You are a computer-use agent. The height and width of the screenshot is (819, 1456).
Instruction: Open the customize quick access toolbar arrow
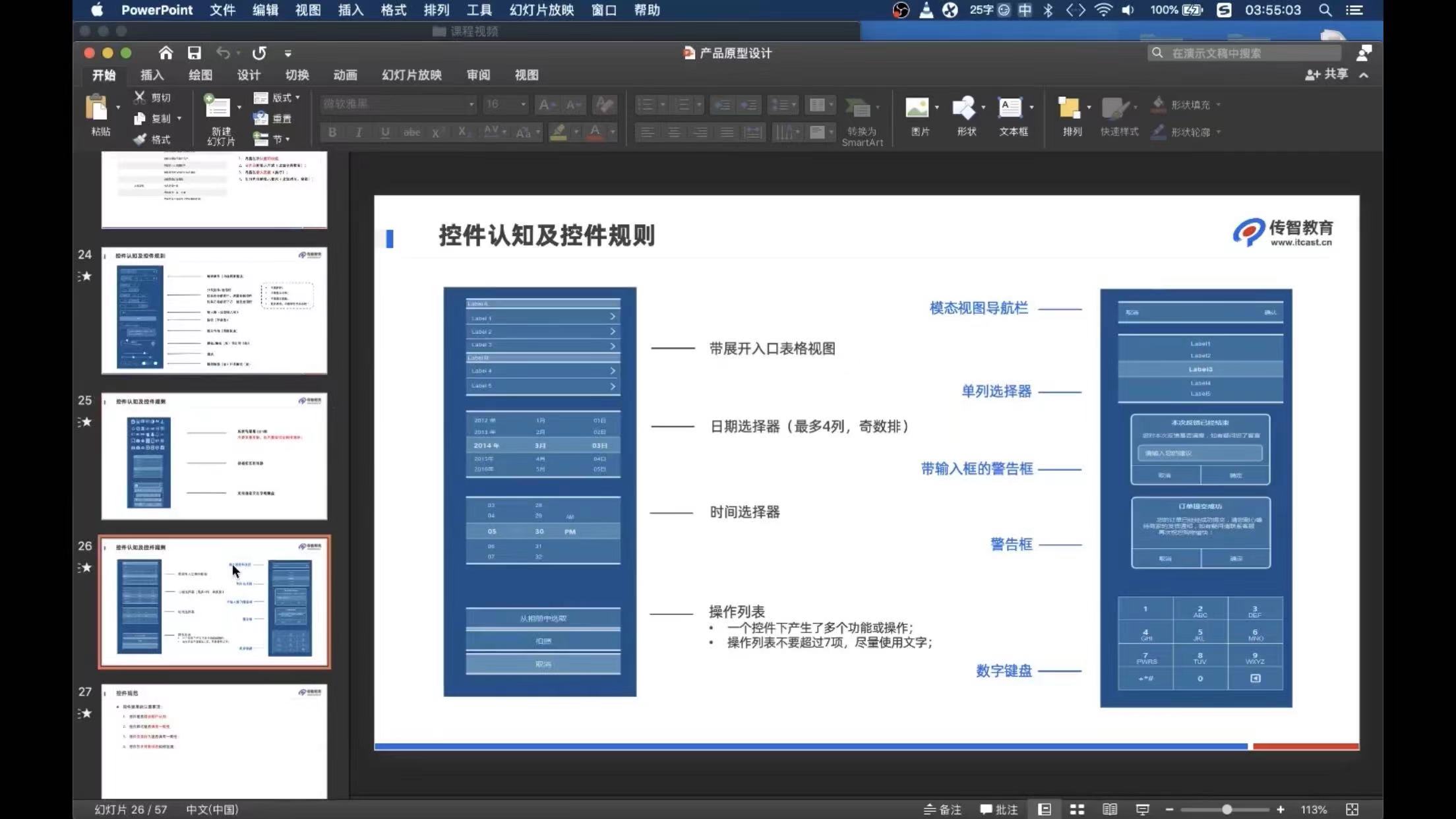288,53
